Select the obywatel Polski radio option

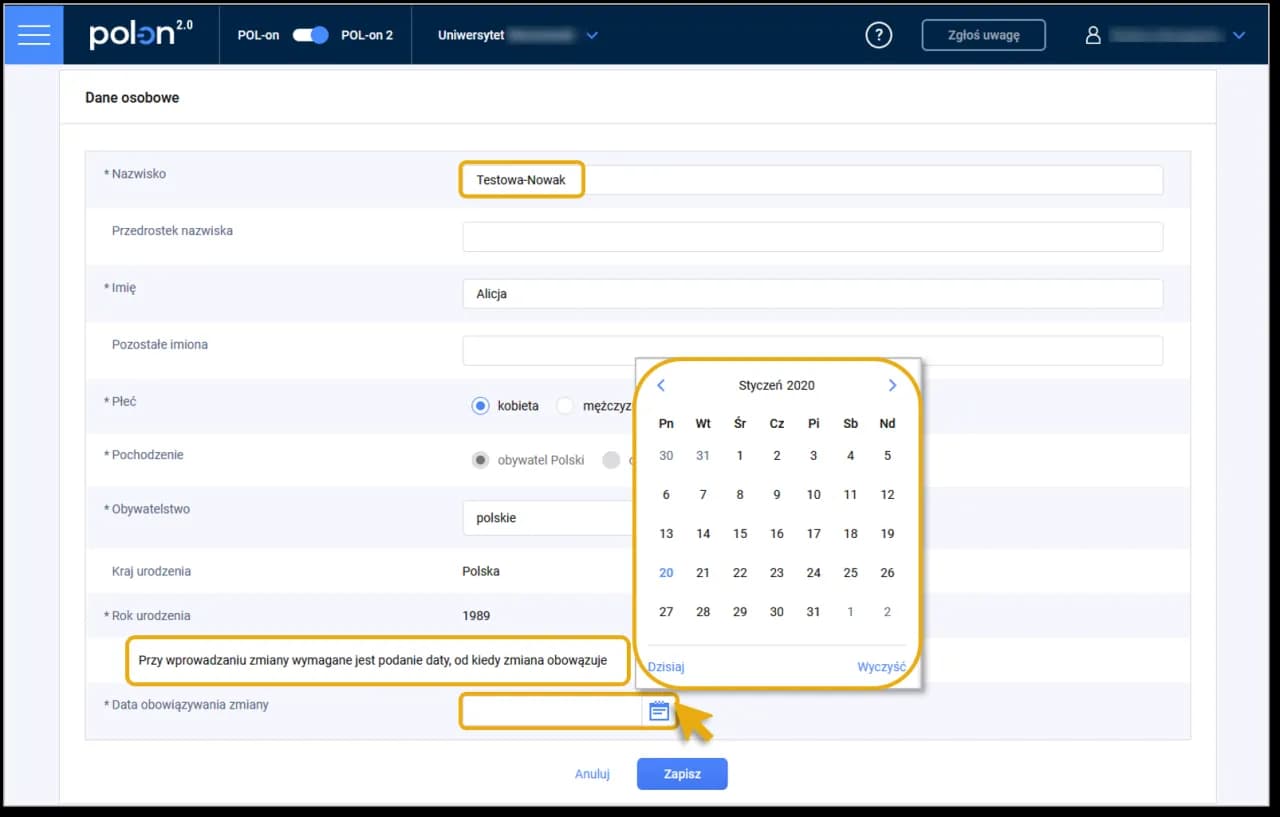click(480, 460)
